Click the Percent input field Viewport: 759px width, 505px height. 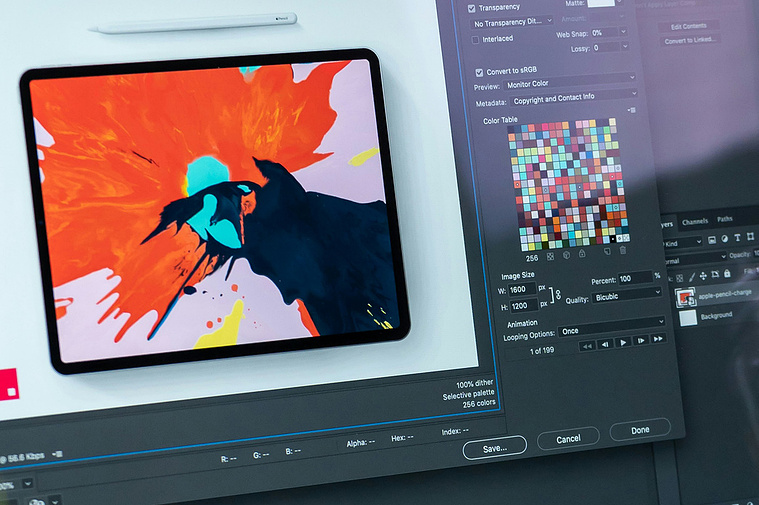[636, 278]
